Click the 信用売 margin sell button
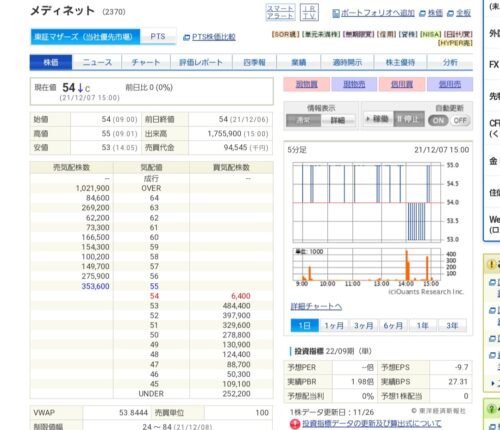 click(x=450, y=84)
